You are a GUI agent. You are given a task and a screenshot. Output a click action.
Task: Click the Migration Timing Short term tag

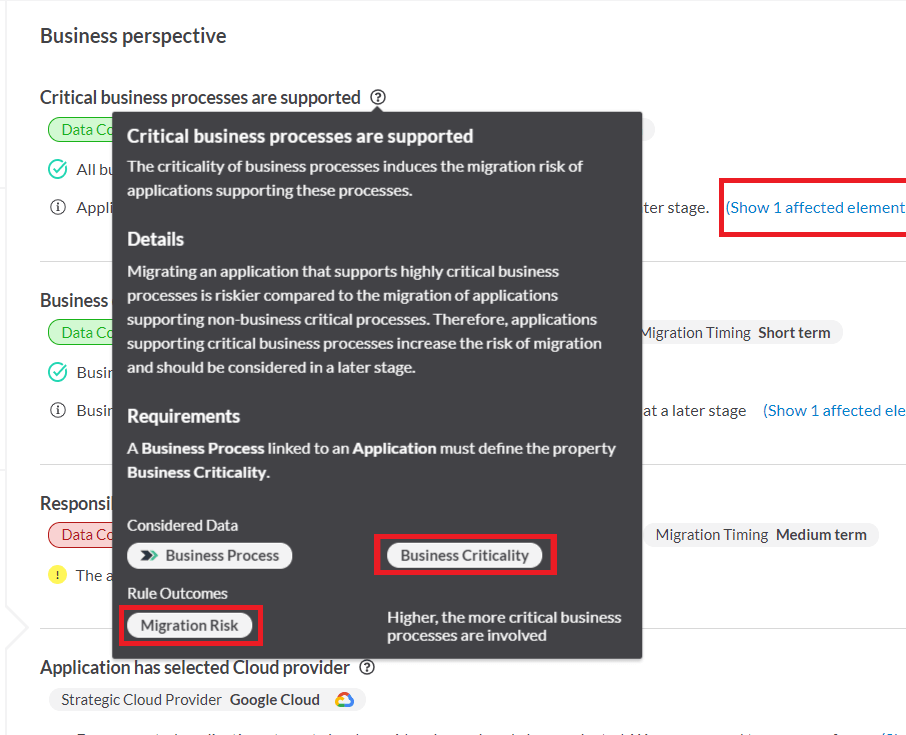coord(742,333)
